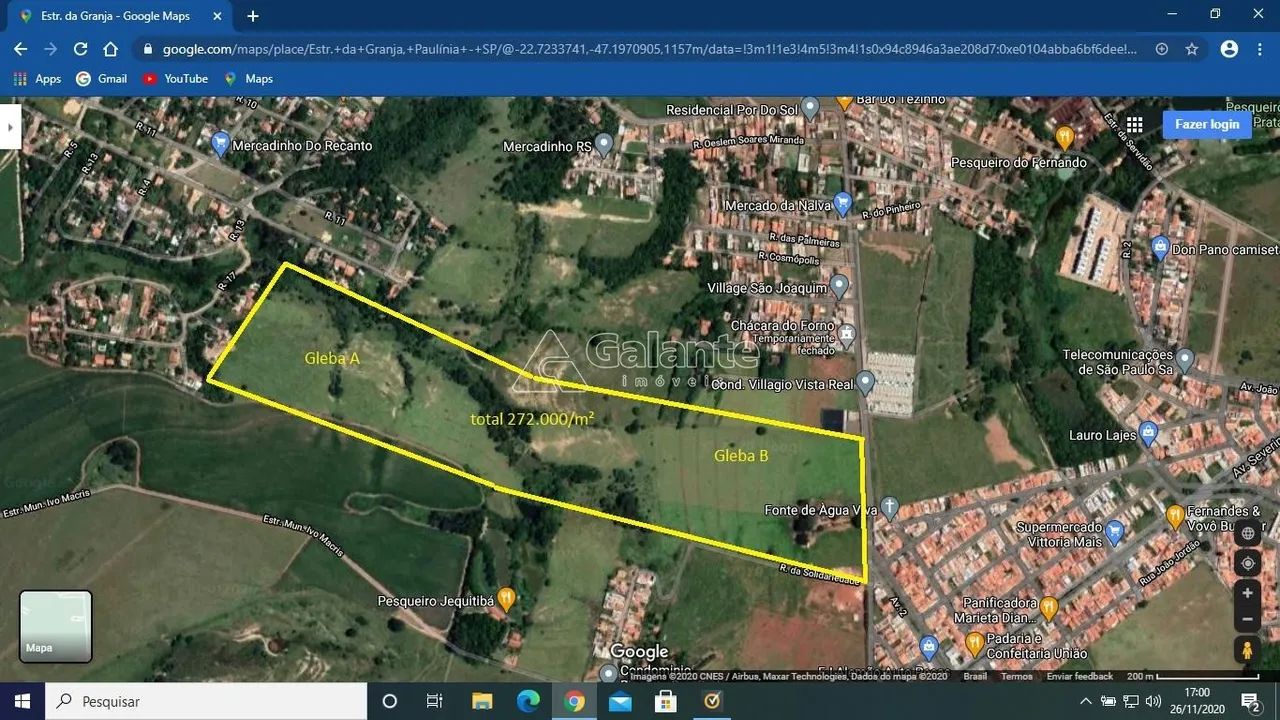Open a new browser tab
The height and width of the screenshot is (720, 1280).
(x=253, y=16)
